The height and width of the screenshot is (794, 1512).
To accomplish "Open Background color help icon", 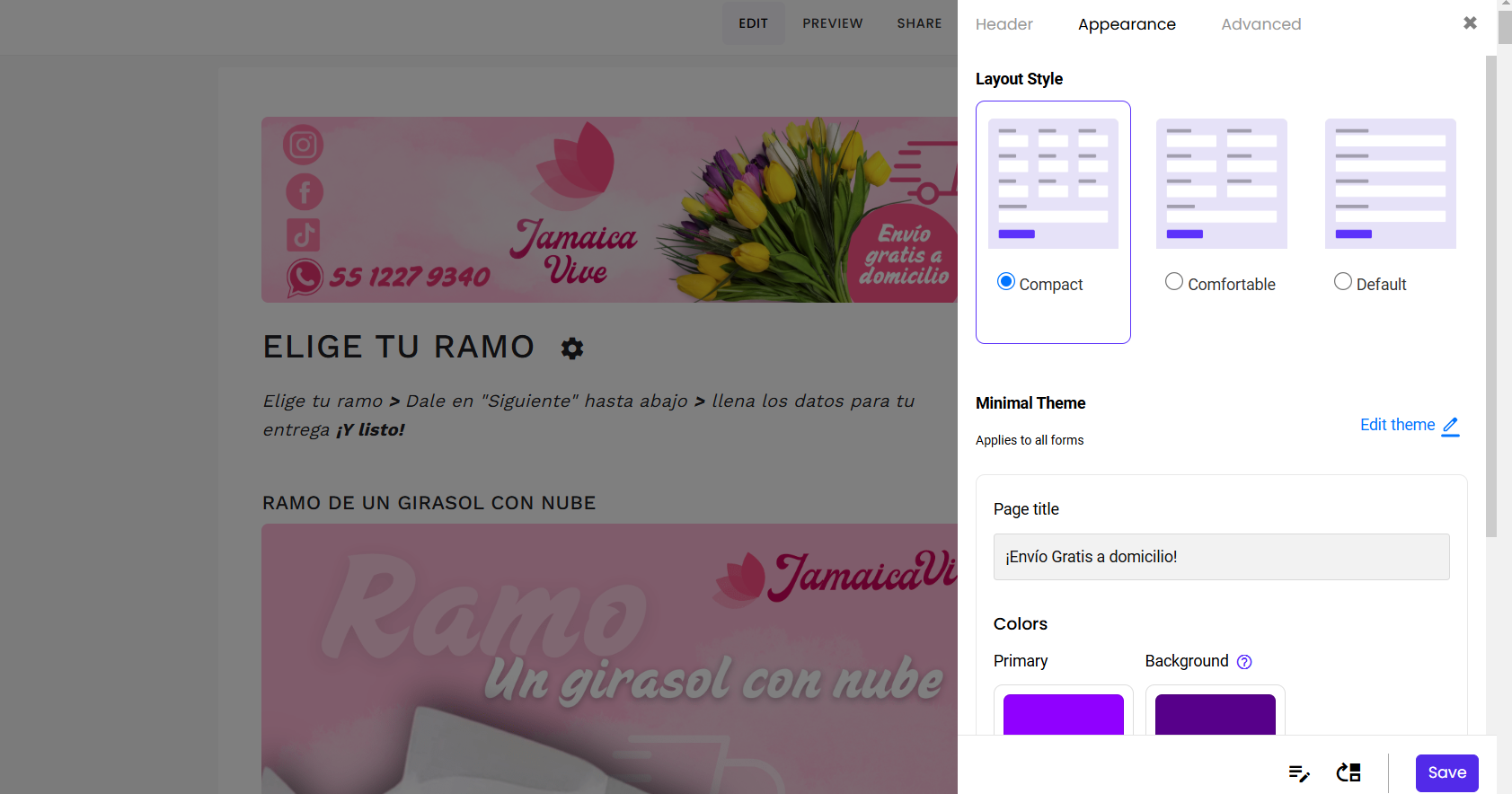I will click(x=1244, y=662).
